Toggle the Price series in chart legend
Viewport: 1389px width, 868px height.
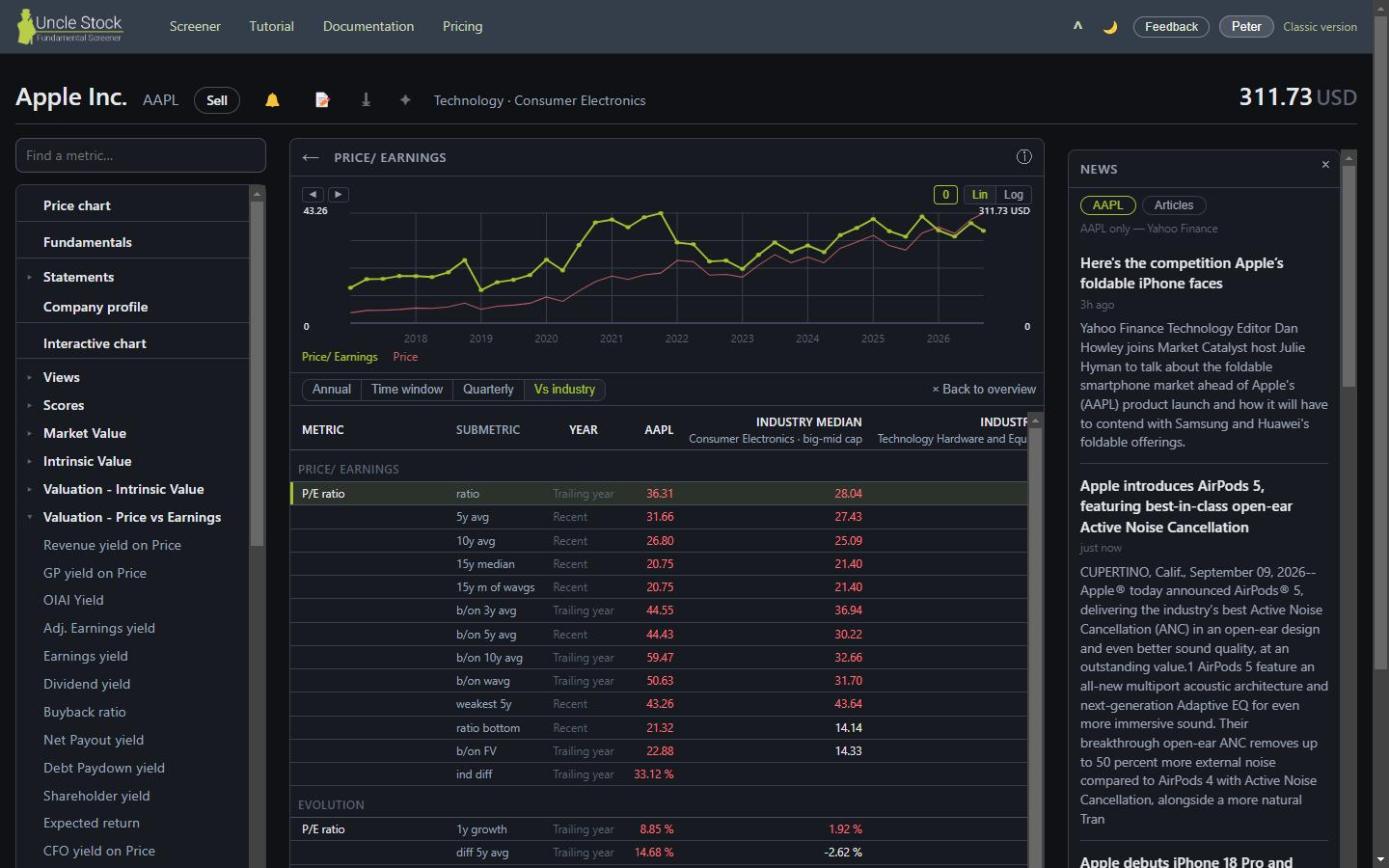point(405,357)
